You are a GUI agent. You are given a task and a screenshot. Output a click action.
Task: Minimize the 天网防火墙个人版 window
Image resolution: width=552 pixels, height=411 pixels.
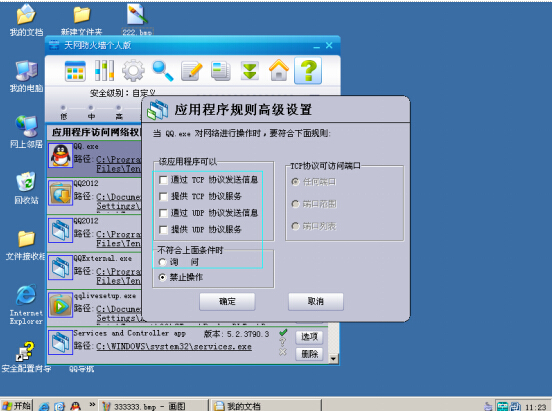[x=317, y=46]
